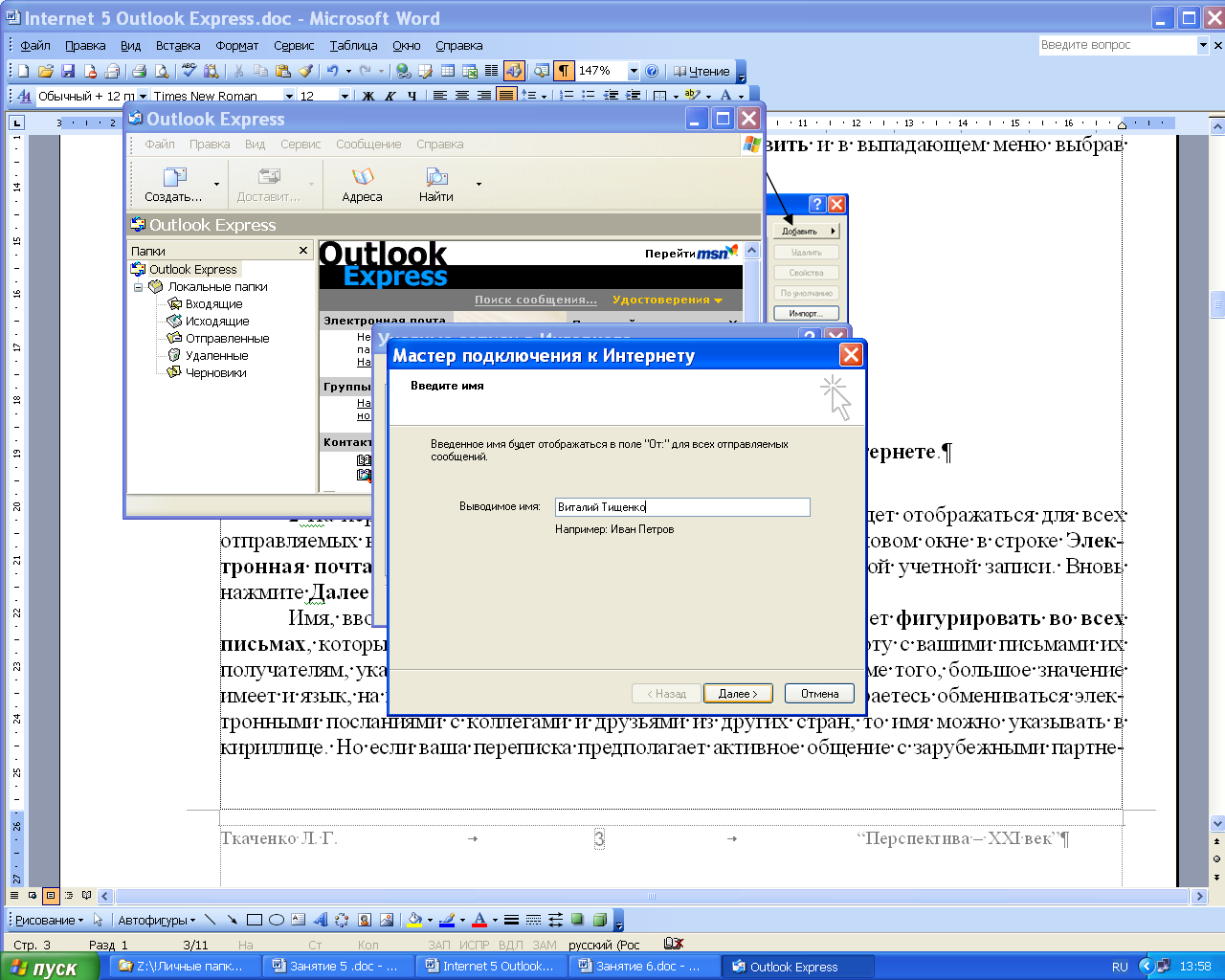Screen dimensions: 1225x980
Task: Center the paragraph text
Action: tap(462, 96)
